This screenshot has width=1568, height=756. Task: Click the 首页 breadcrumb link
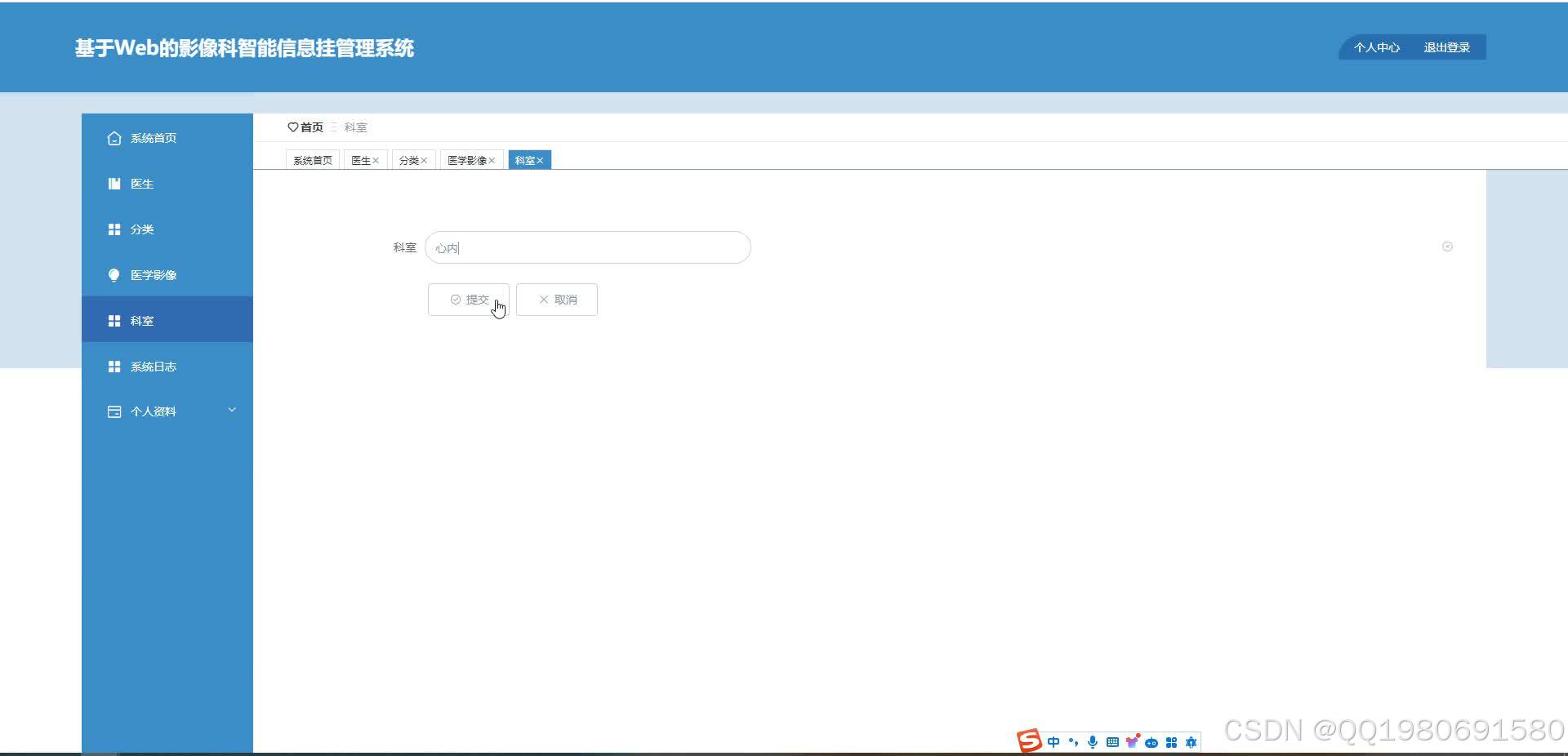click(312, 127)
